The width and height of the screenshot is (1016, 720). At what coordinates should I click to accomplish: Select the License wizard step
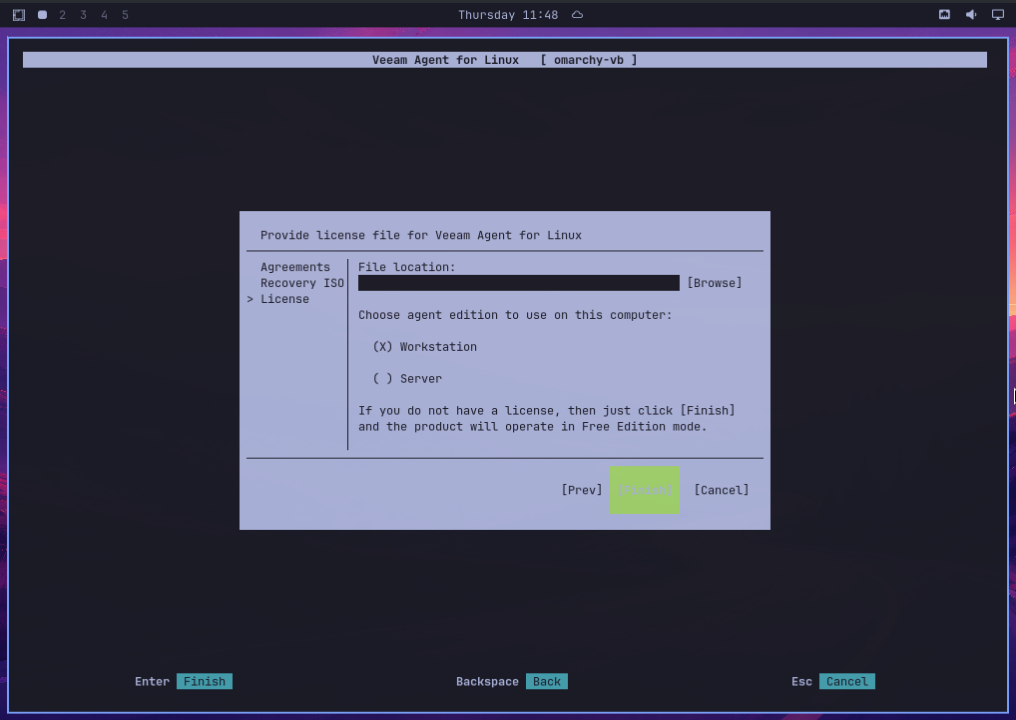(x=284, y=299)
